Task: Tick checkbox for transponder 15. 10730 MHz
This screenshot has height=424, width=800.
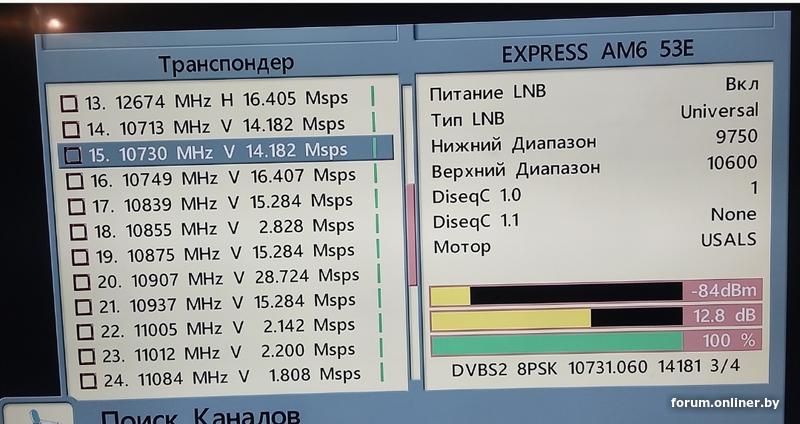Action: pyautogui.click(x=72, y=155)
